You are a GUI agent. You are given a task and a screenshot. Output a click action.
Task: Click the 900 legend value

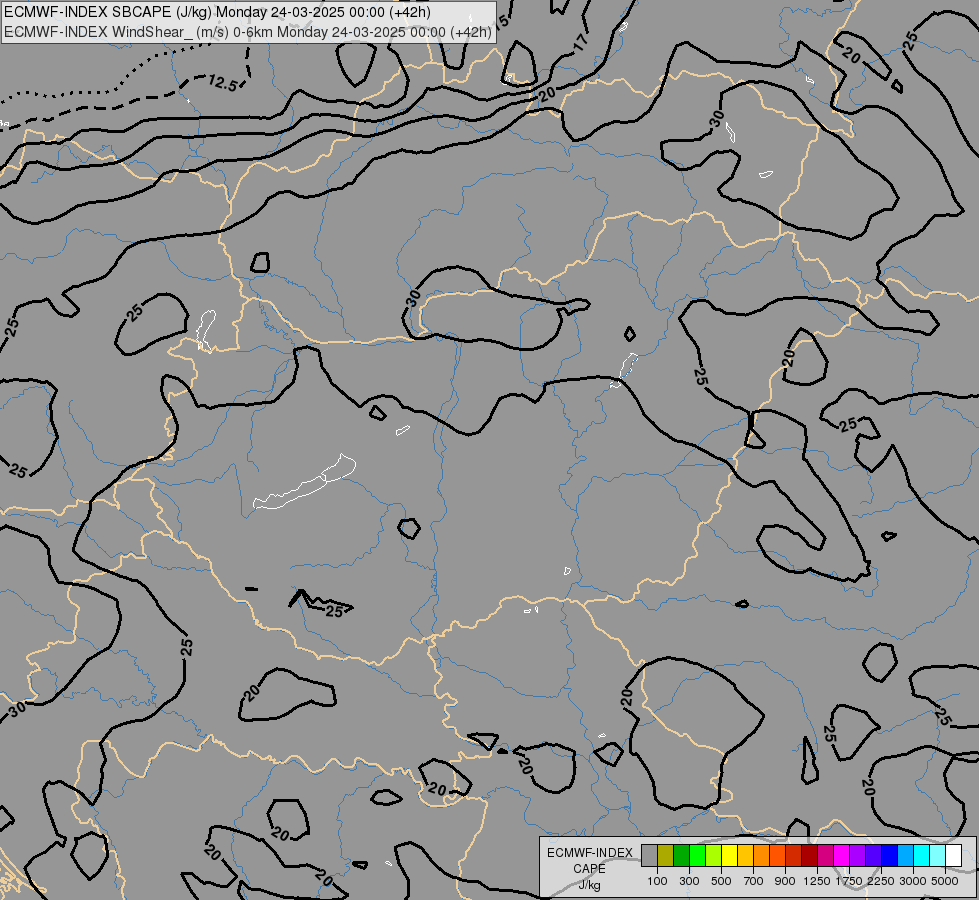pos(785,881)
